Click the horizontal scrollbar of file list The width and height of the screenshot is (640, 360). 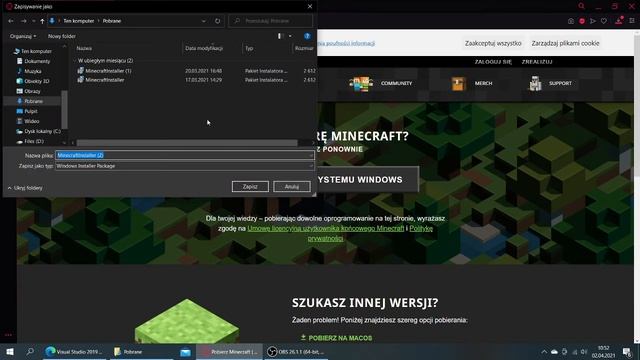187,143
